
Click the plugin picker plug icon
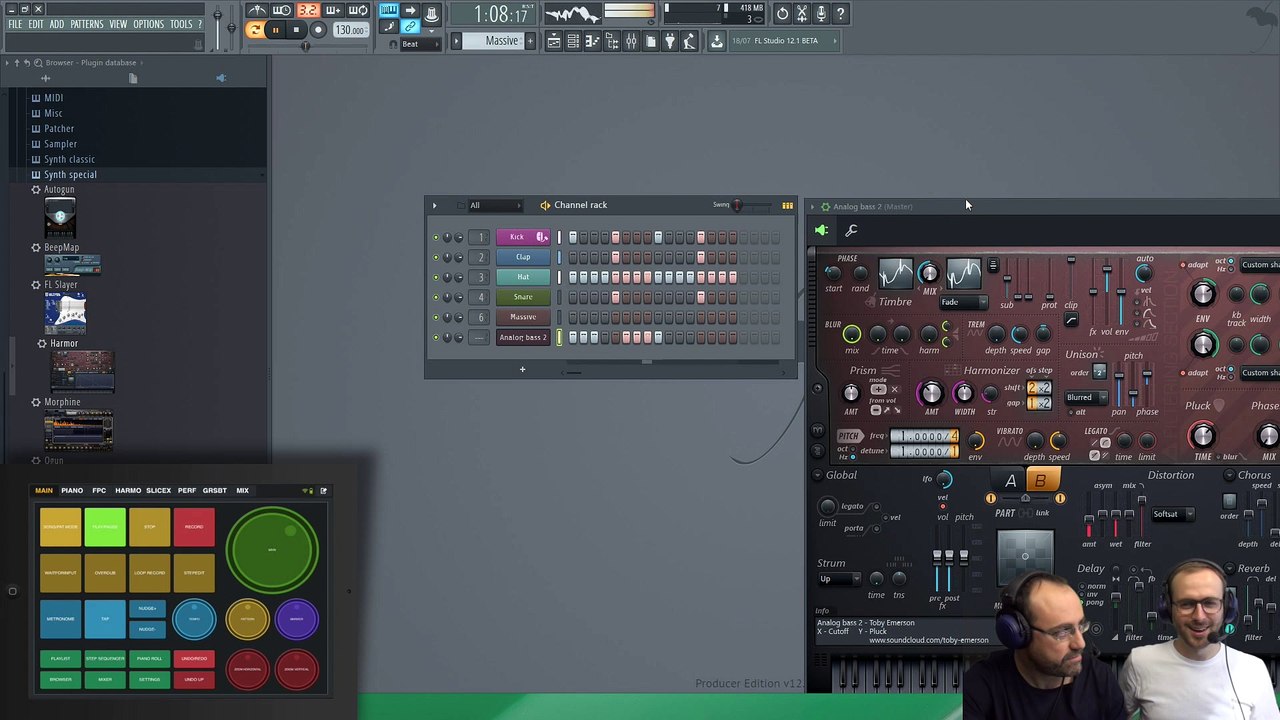pos(670,41)
